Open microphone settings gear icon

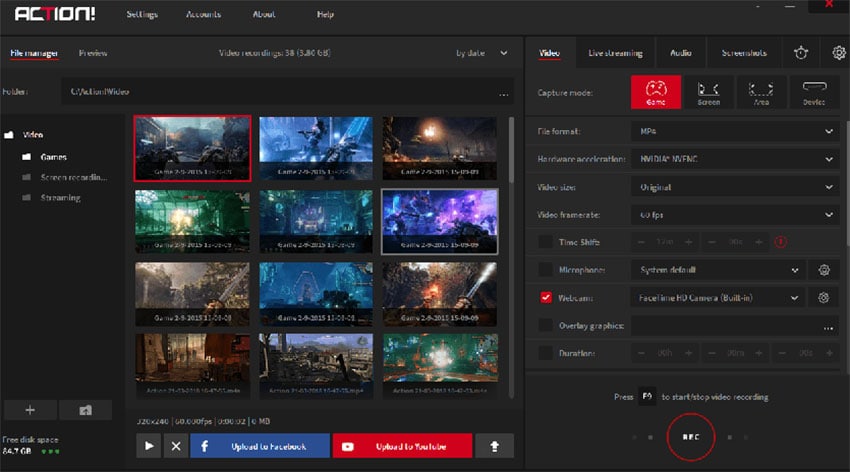[824, 270]
